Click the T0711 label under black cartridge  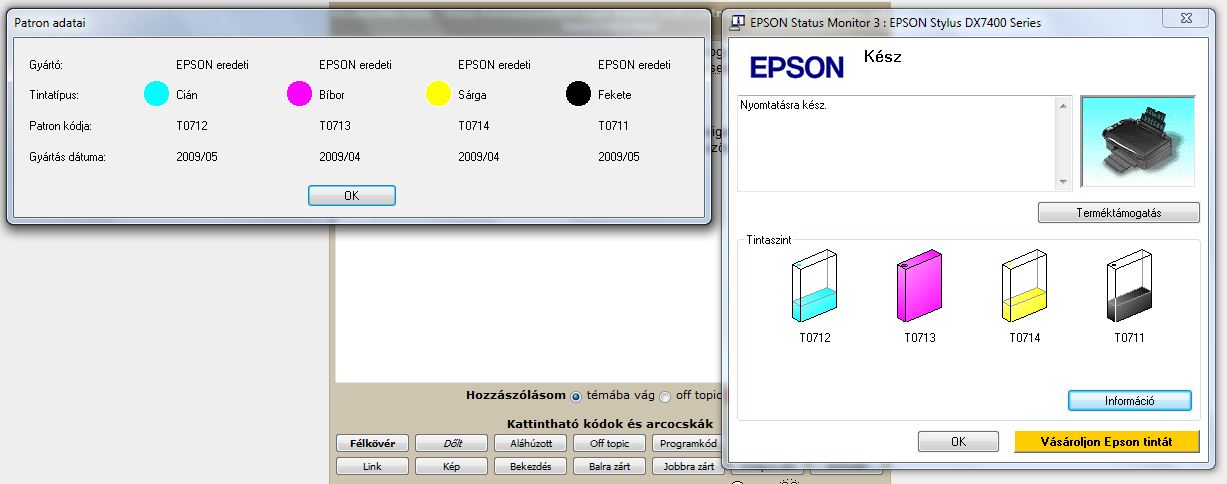[x=1130, y=338]
